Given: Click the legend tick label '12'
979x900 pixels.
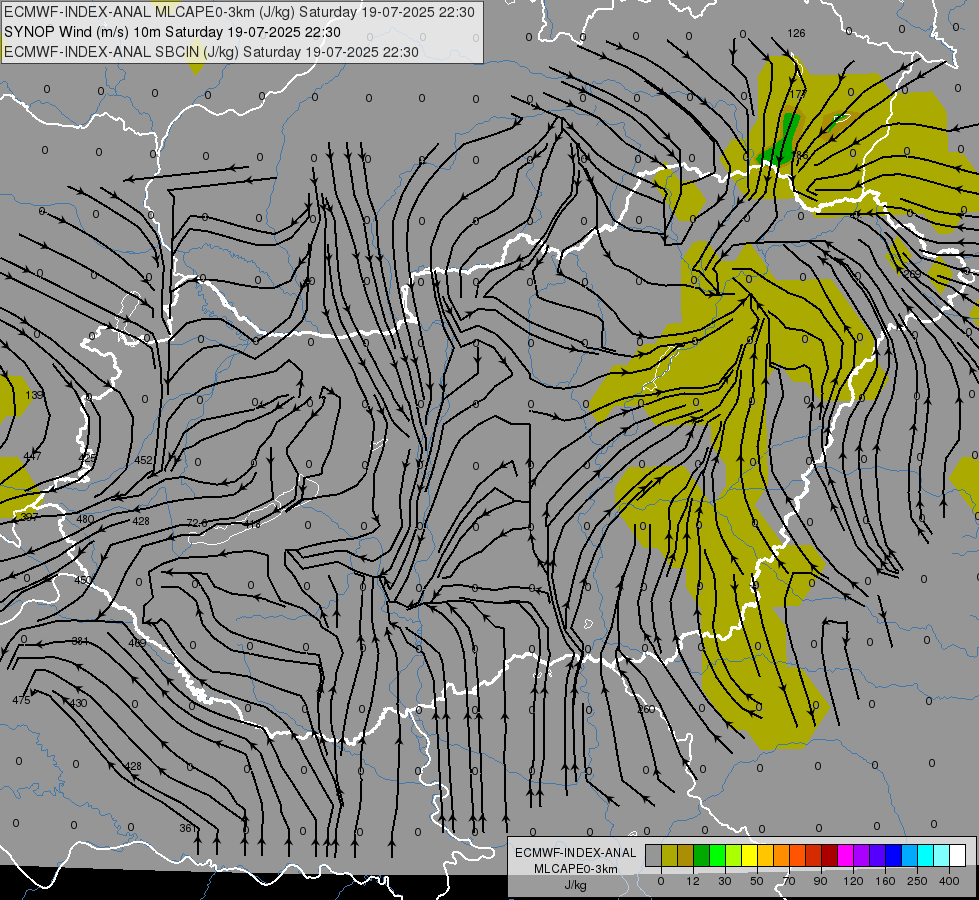Looking at the screenshot, I should point(693,881).
